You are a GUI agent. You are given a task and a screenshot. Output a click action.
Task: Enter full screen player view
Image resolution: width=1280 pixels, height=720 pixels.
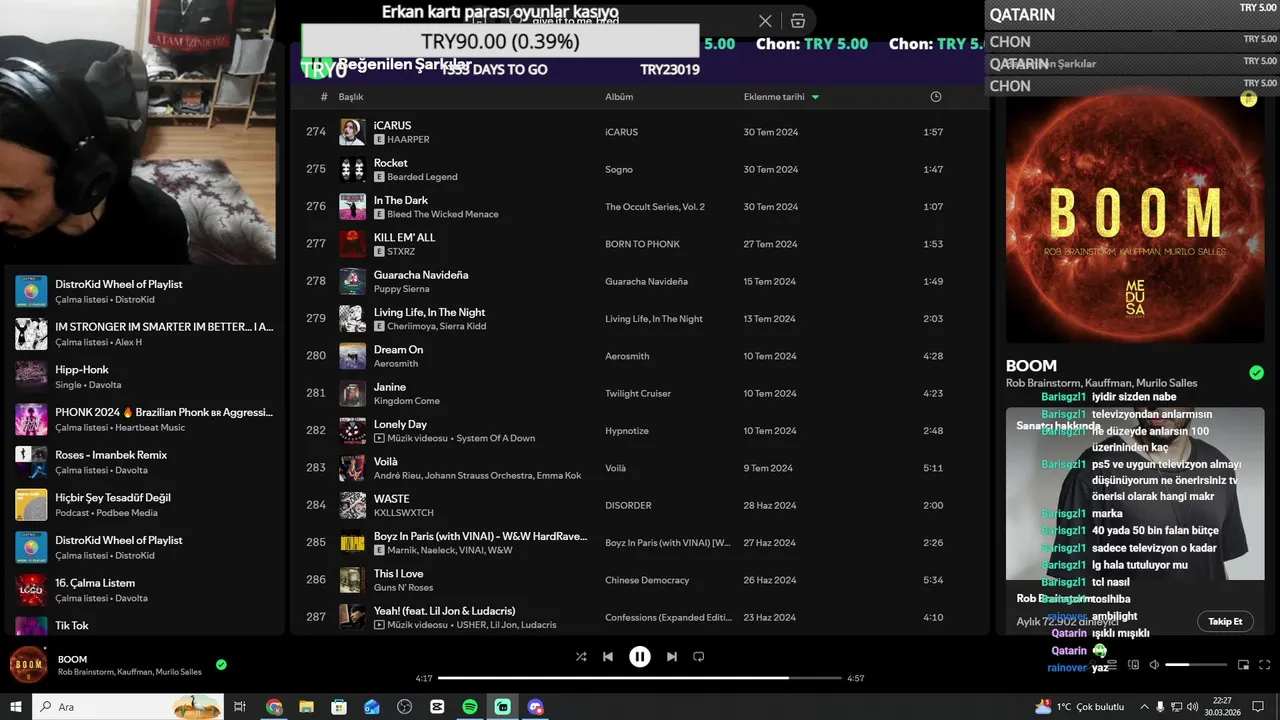click(1265, 665)
